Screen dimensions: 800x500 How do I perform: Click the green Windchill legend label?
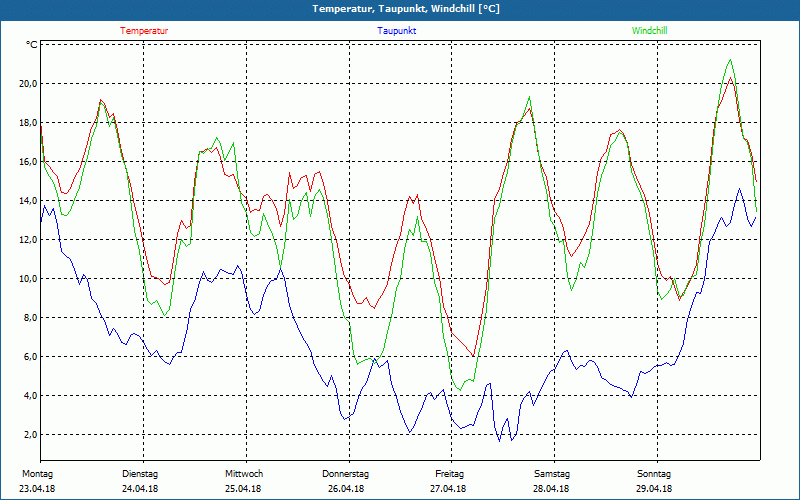[x=649, y=31]
